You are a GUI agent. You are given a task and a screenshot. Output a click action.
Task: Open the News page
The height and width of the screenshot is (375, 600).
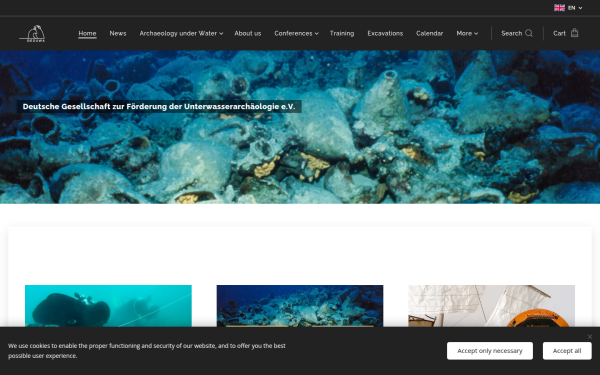[x=118, y=33]
